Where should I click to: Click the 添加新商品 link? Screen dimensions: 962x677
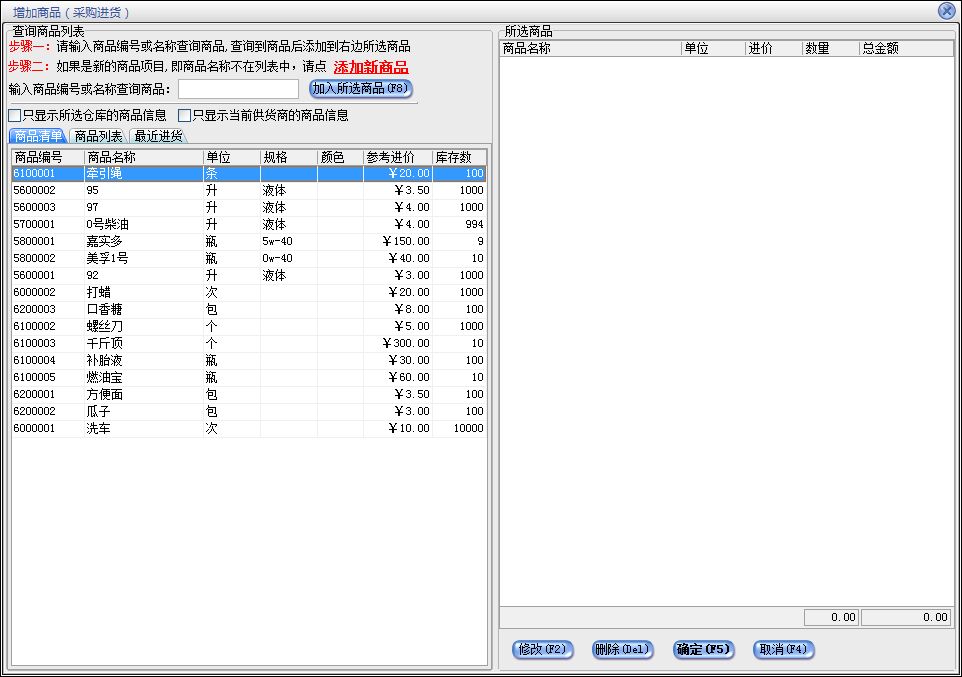pos(370,68)
